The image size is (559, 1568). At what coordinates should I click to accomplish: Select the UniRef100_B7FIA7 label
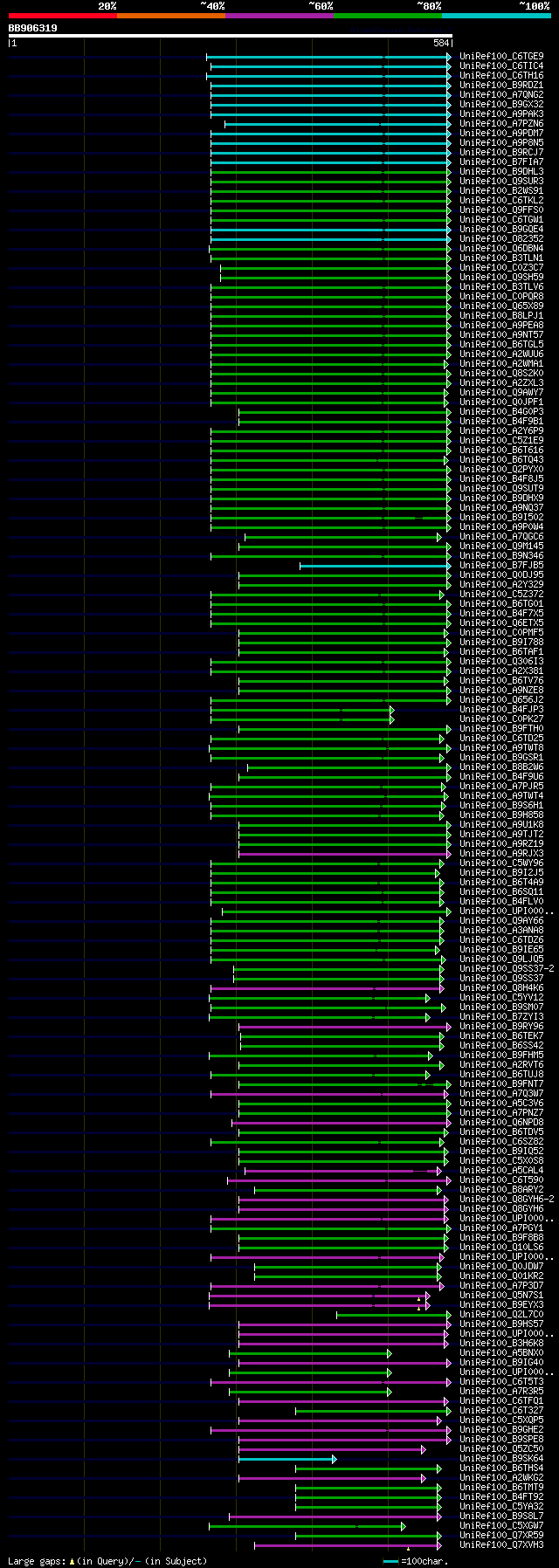(x=501, y=162)
